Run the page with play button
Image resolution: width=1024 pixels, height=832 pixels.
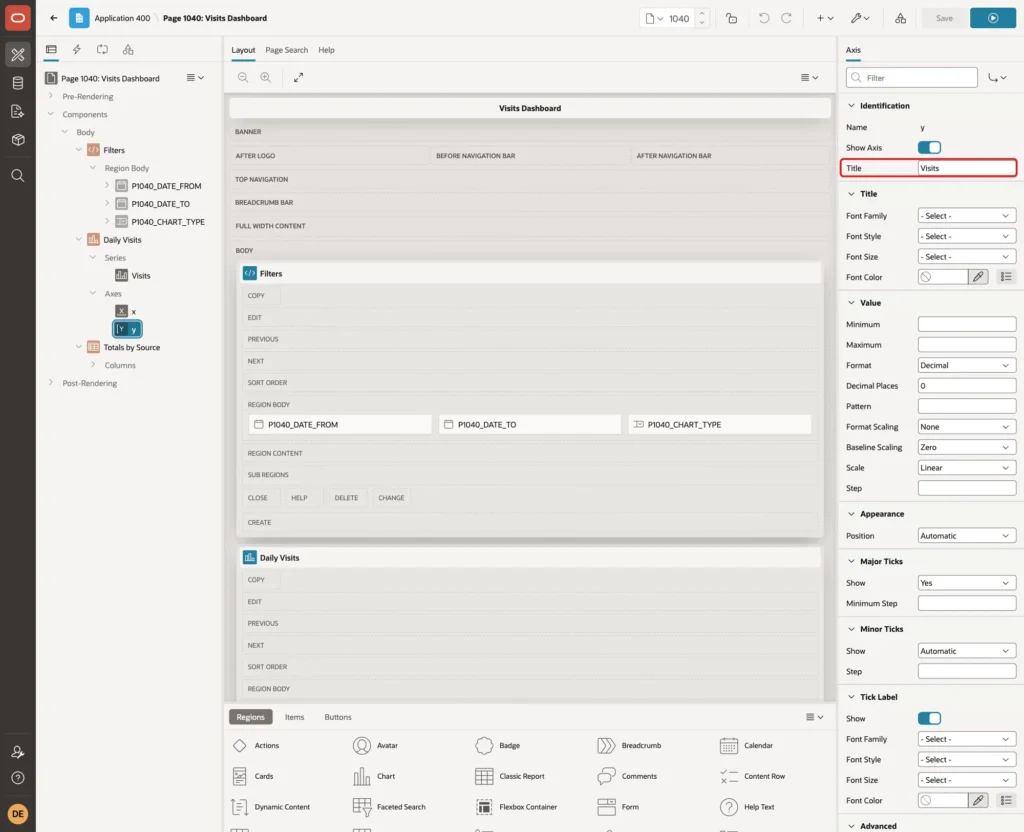(993, 18)
